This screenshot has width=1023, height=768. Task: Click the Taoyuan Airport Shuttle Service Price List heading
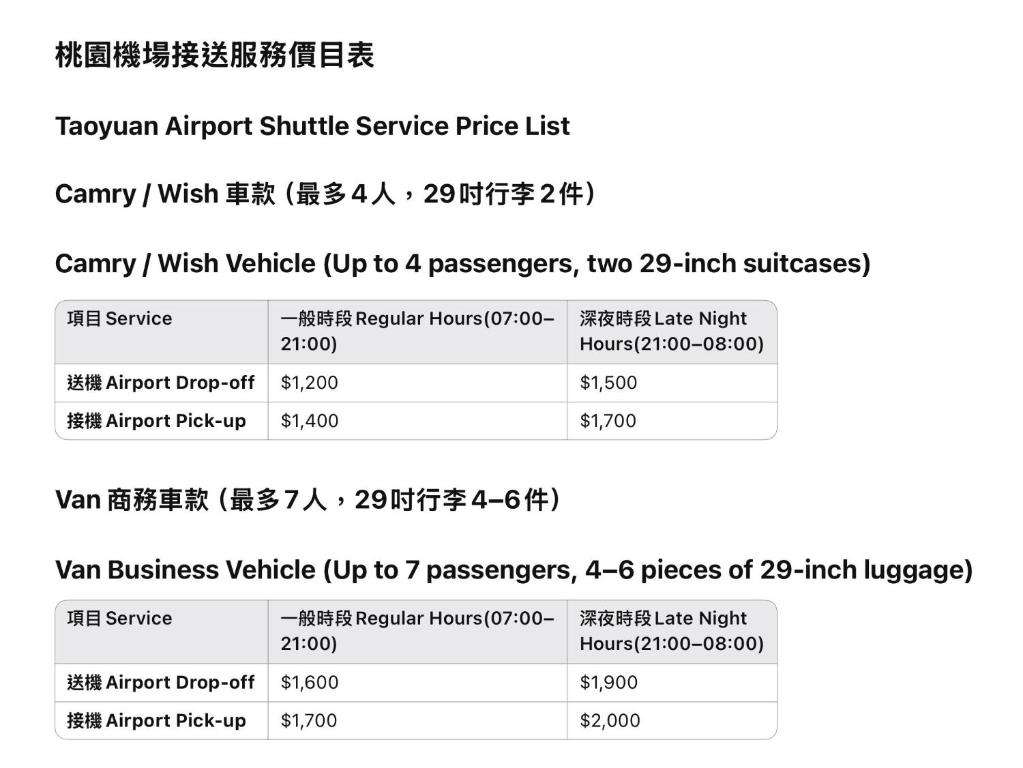click(313, 126)
